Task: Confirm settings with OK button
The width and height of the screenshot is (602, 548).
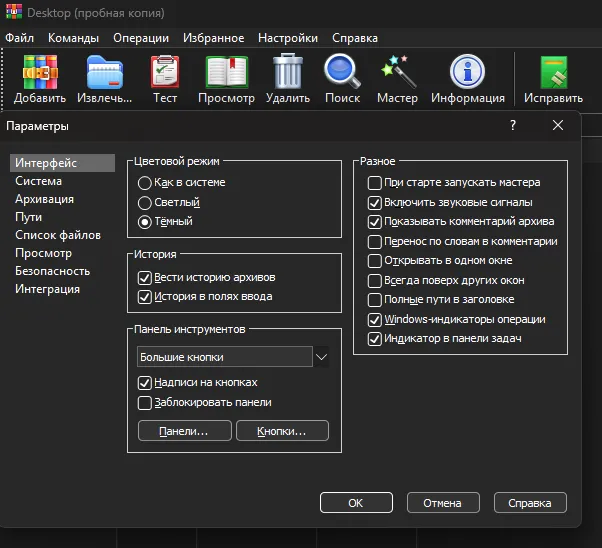Action: pyautogui.click(x=356, y=503)
